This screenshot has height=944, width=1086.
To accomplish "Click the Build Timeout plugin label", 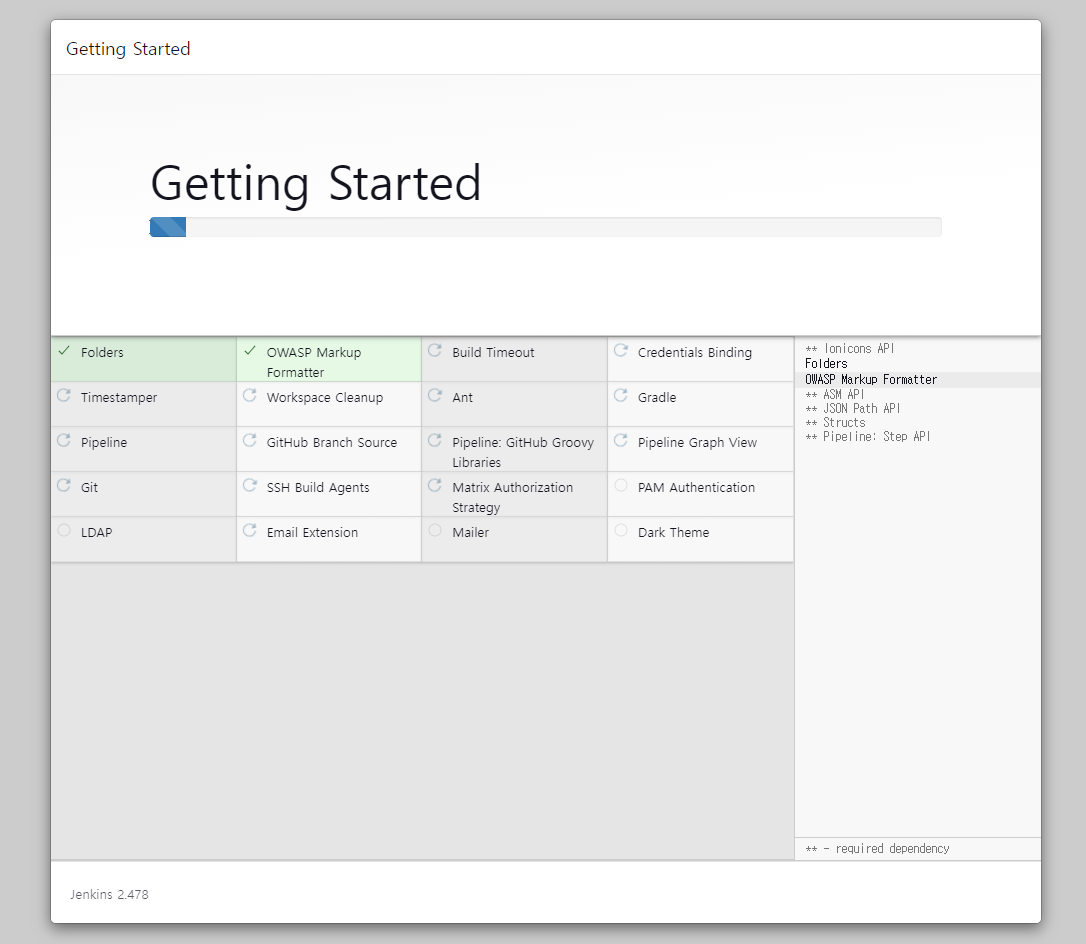I will pyautogui.click(x=493, y=353).
